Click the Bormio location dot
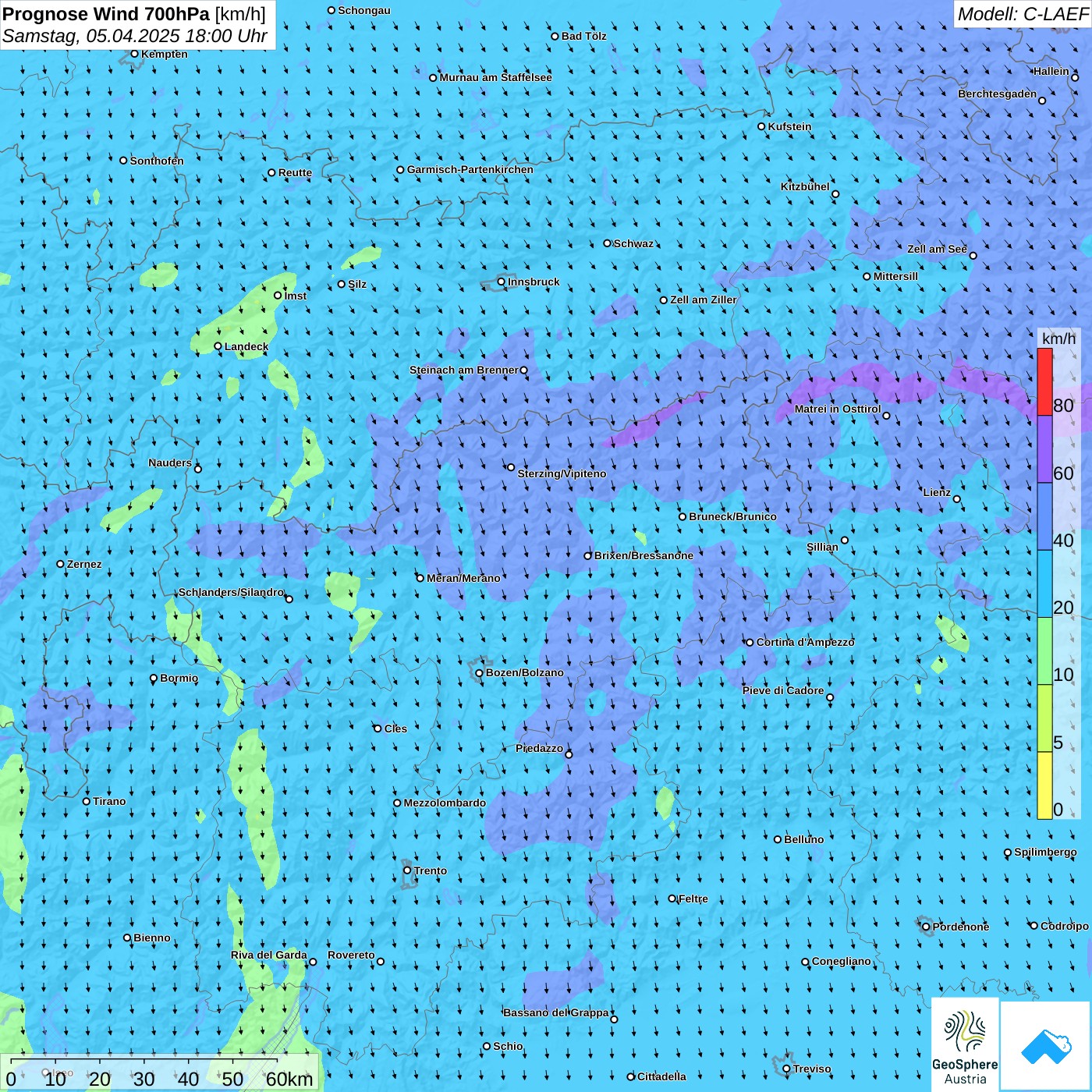Image resolution: width=1092 pixels, height=1092 pixels. pyautogui.click(x=154, y=679)
